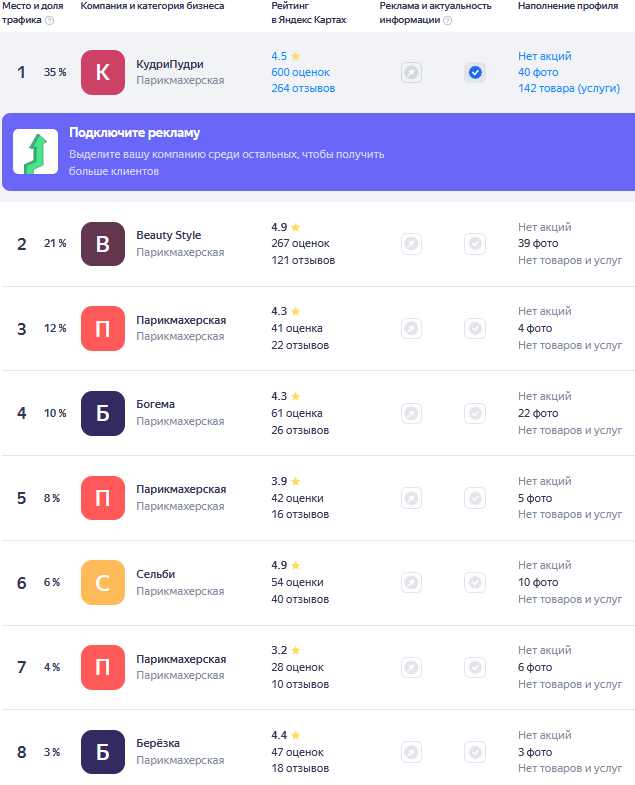This screenshot has height=785, width=635.
Task: Click '28 оценок' text
Action: [x=297, y=667]
